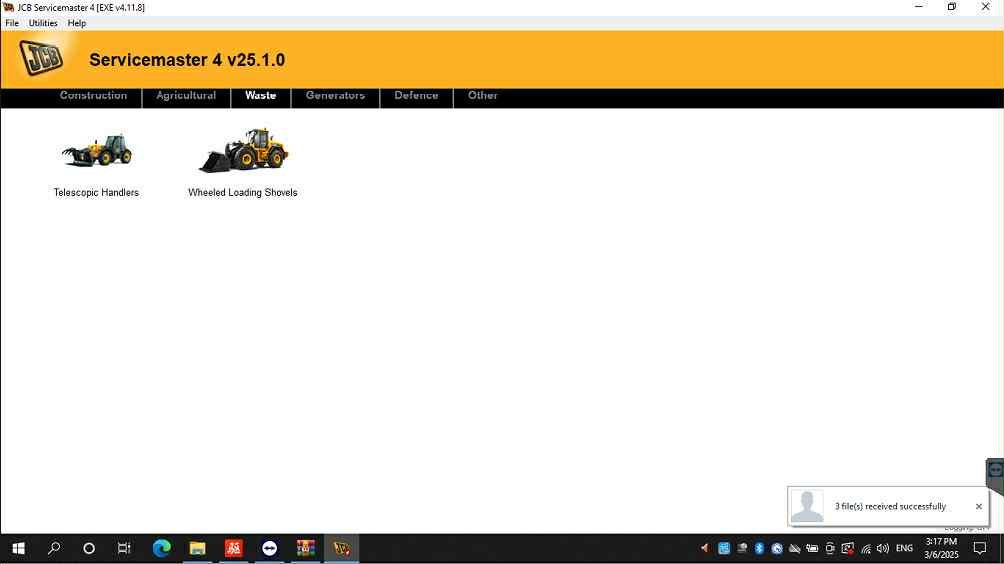The width and height of the screenshot is (1004, 564).
Task: Click the notification sender avatar
Action: [807, 506]
